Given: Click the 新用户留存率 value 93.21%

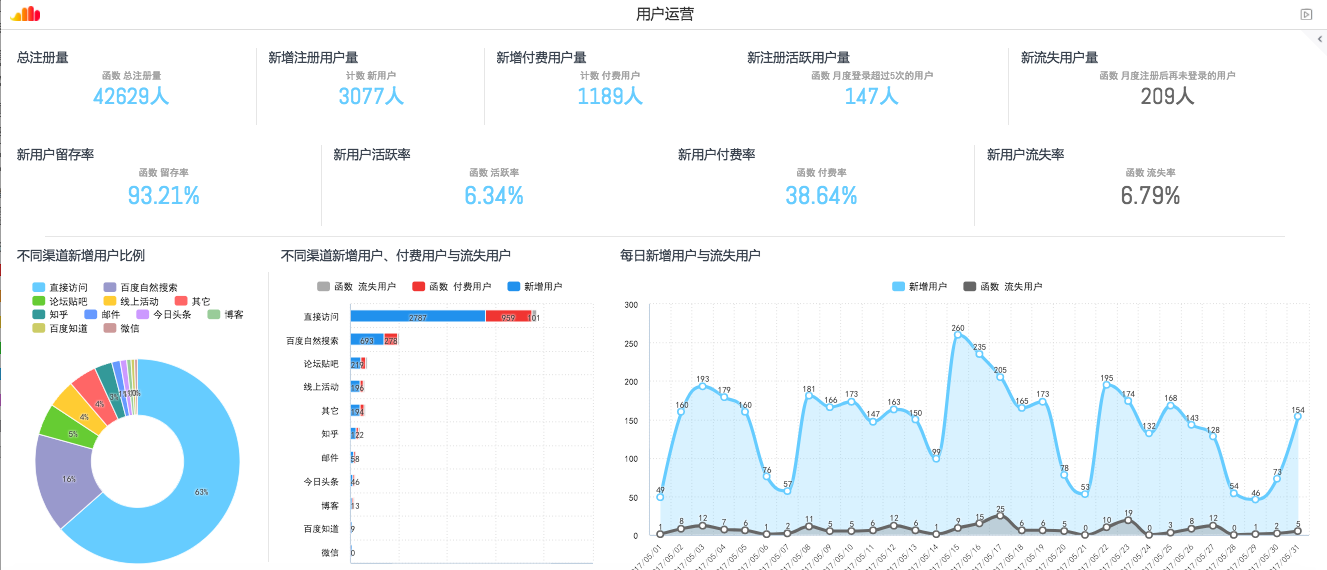Looking at the screenshot, I should pos(164,196).
